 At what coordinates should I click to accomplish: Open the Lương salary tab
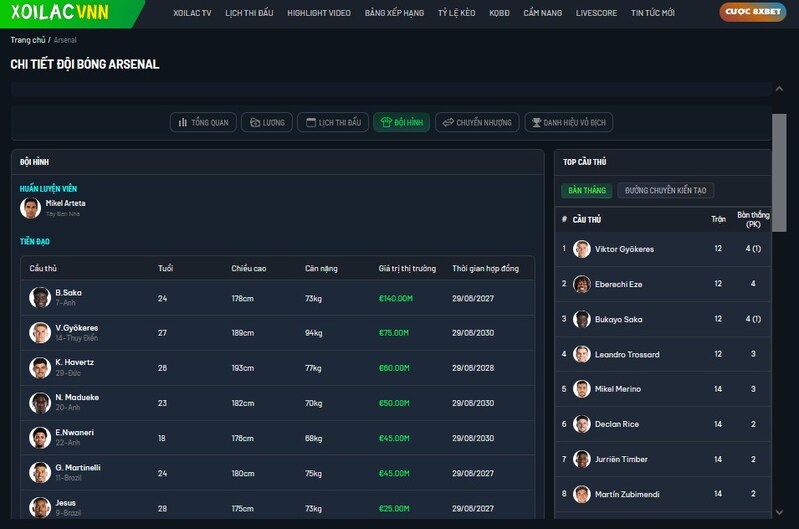pos(266,123)
